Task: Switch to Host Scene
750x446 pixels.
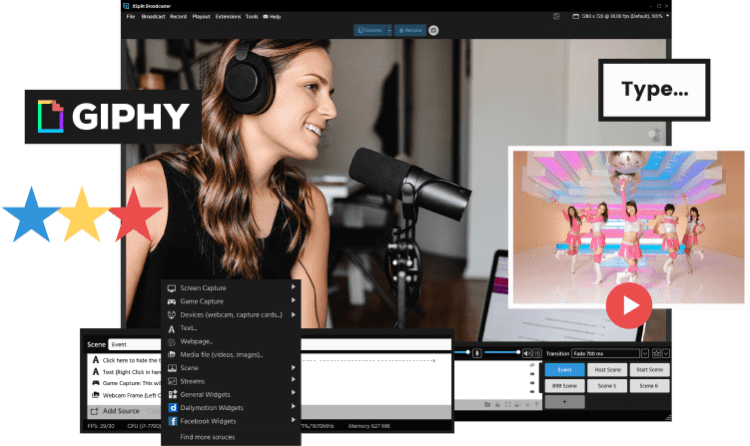Action: [x=607, y=369]
